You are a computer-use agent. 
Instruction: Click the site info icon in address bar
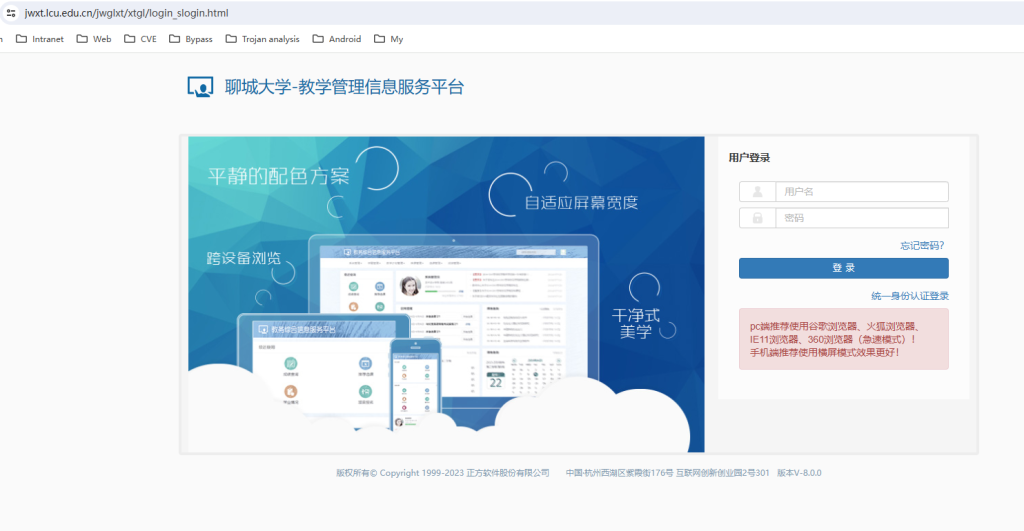(x=9, y=12)
